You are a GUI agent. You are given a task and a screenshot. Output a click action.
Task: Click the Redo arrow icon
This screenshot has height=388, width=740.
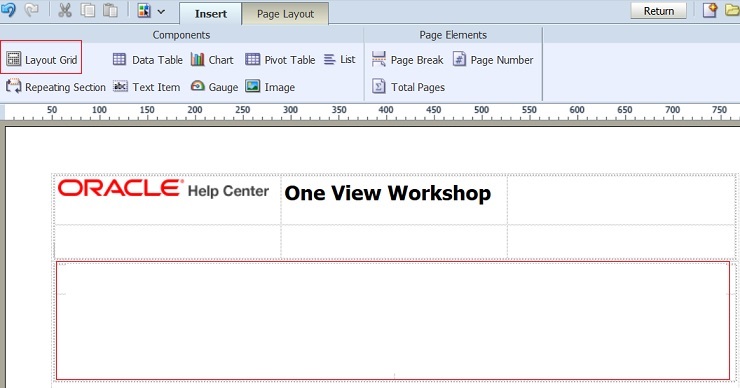(32, 9)
